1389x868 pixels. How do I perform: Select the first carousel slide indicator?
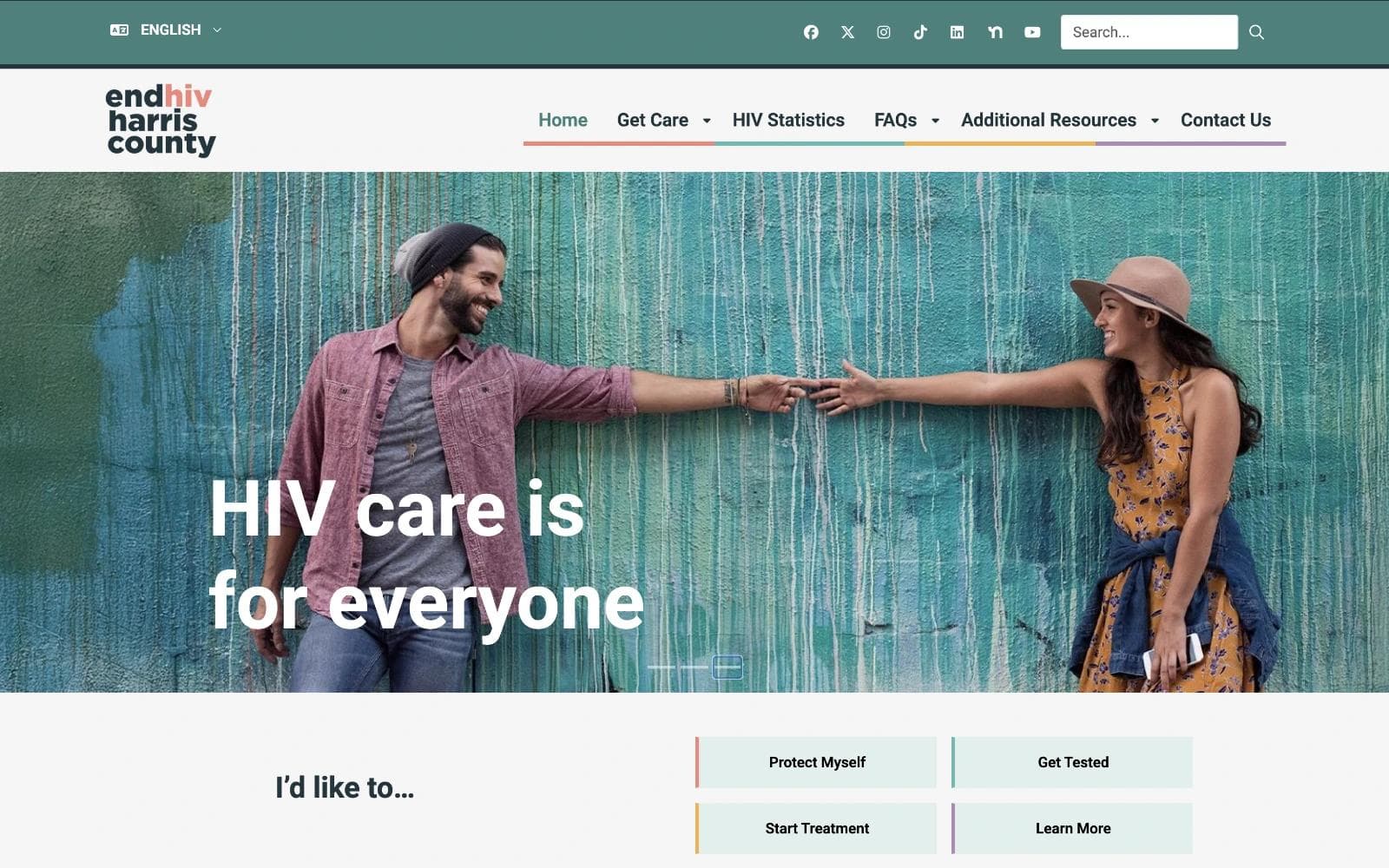coord(662,667)
